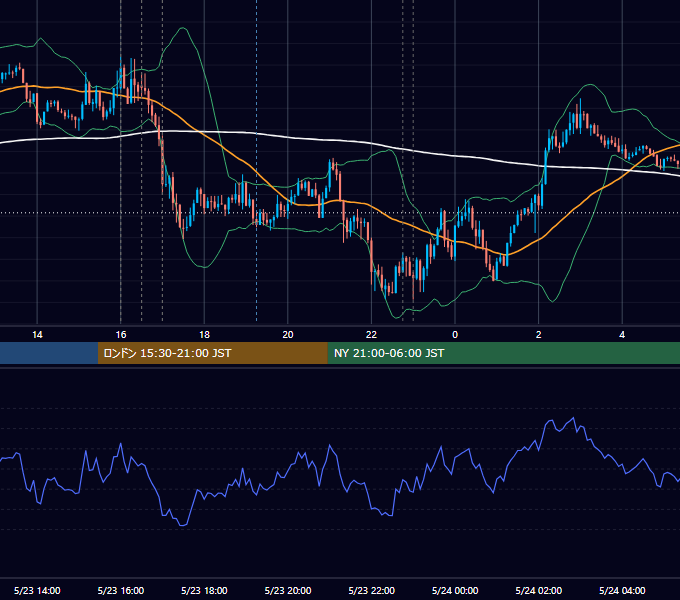Click the 5/24 02:00 date label
This screenshot has width=680, height=600.
tap(539, 590)
